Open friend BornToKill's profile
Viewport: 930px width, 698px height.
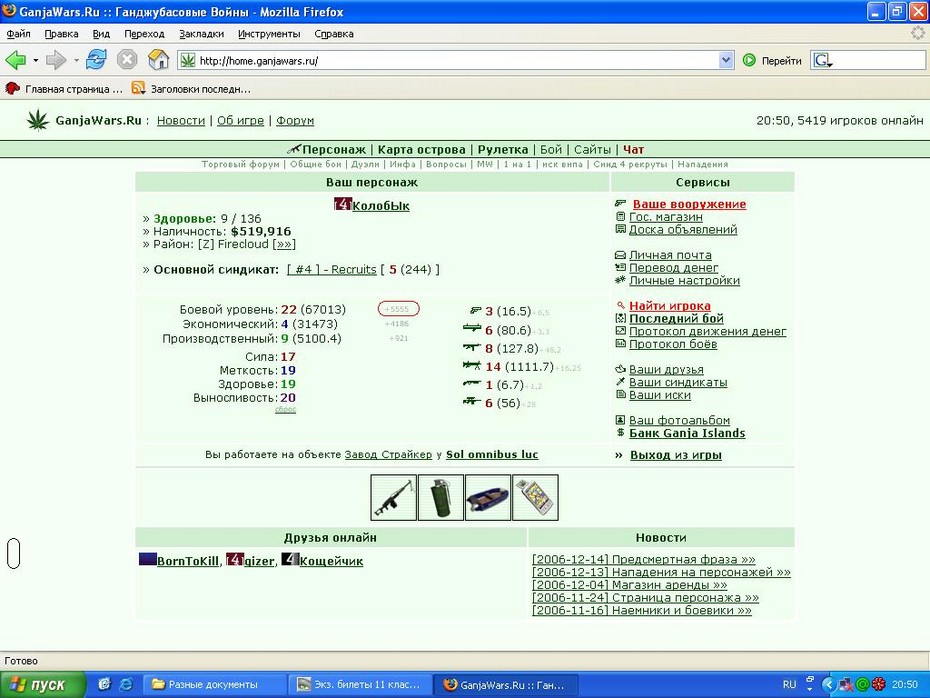point(187,561)
